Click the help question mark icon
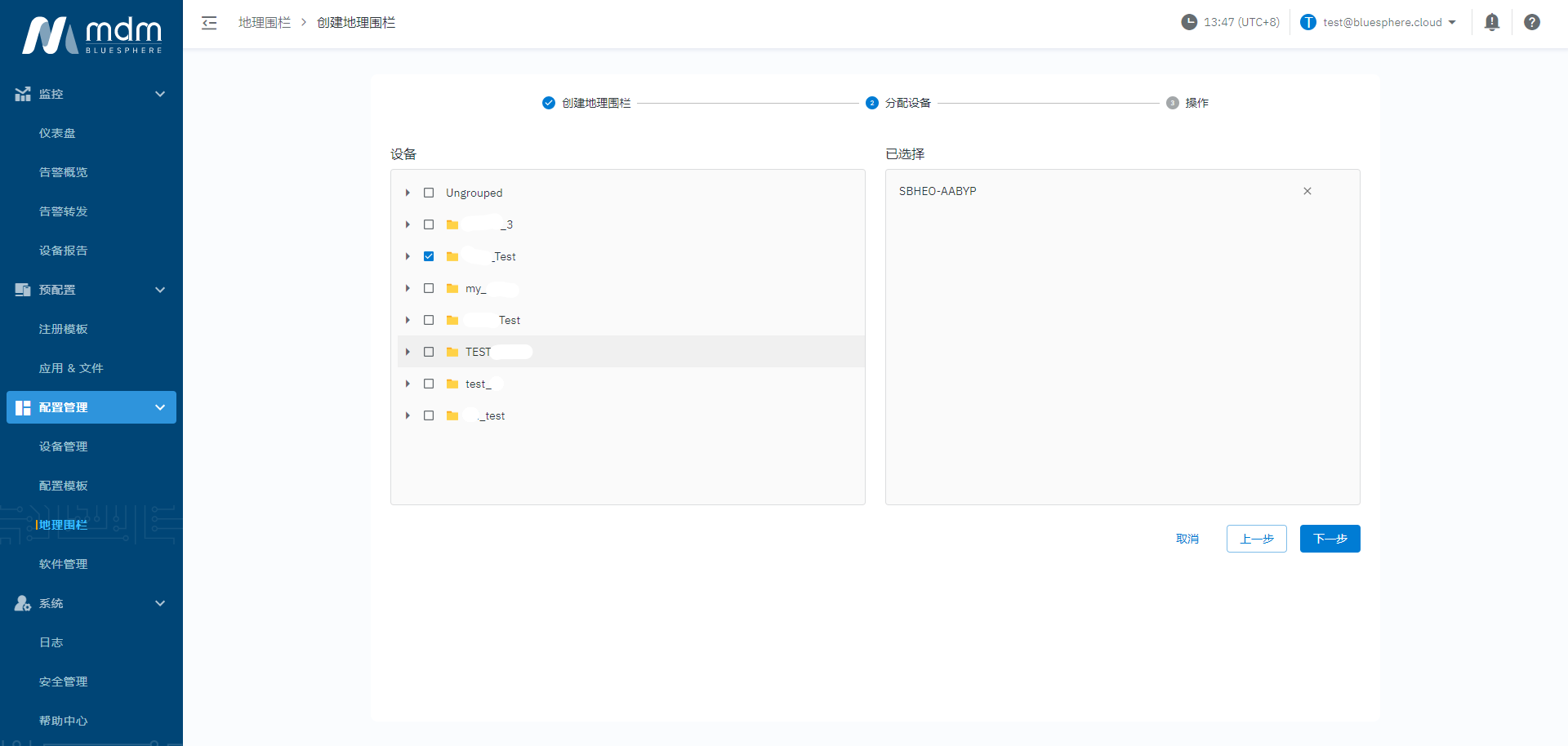1568x746 pixels. pos(1531,22)
